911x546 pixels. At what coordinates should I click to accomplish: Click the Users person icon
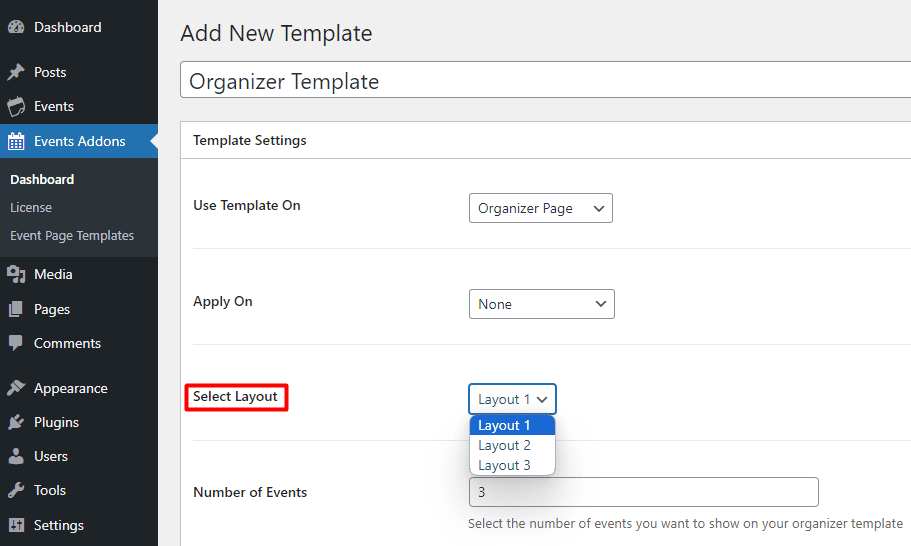tap(16, 456)
